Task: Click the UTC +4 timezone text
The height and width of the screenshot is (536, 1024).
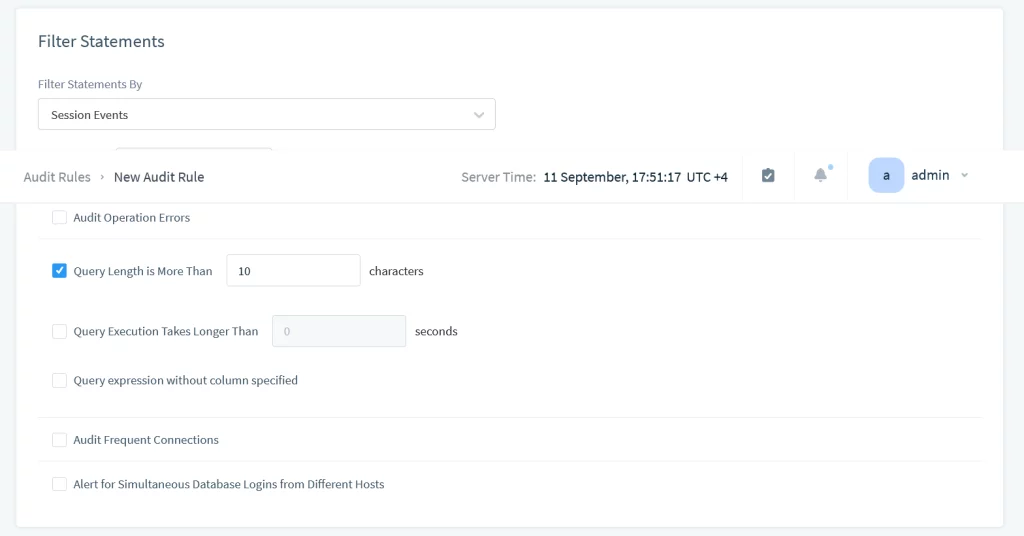Action: [707, 177]
